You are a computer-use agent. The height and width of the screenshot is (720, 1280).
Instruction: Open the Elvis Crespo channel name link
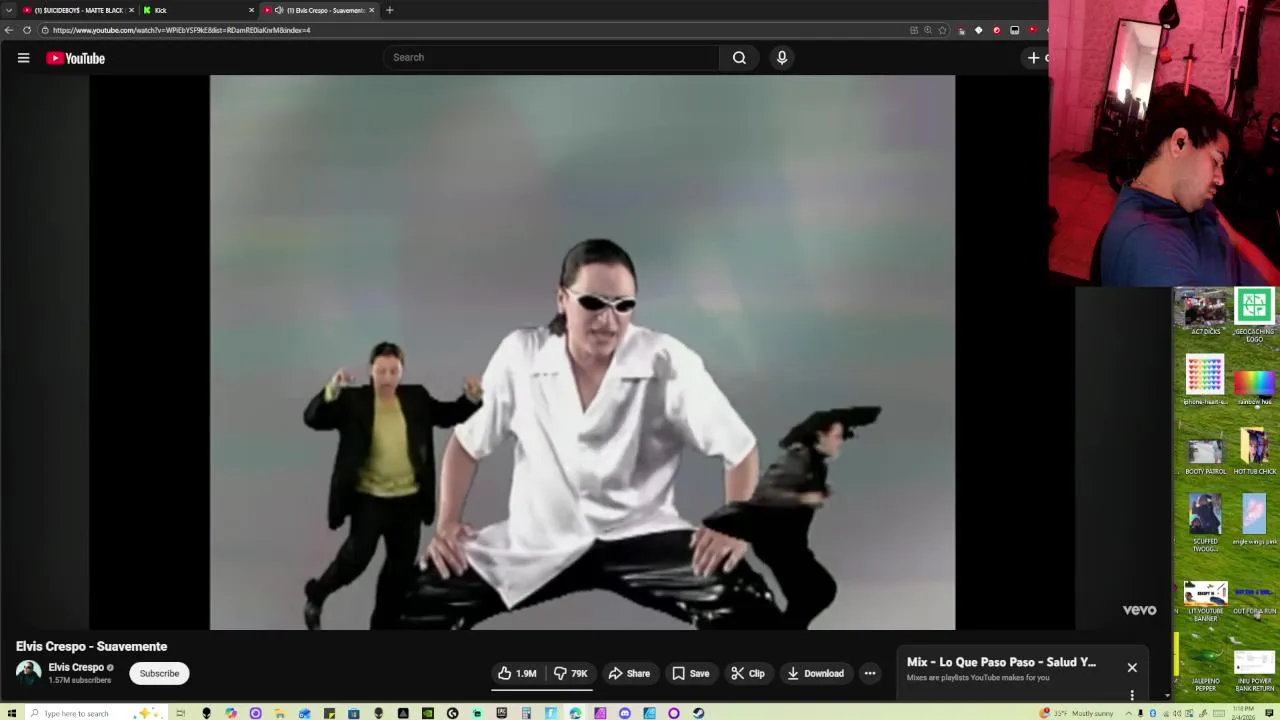76,667
